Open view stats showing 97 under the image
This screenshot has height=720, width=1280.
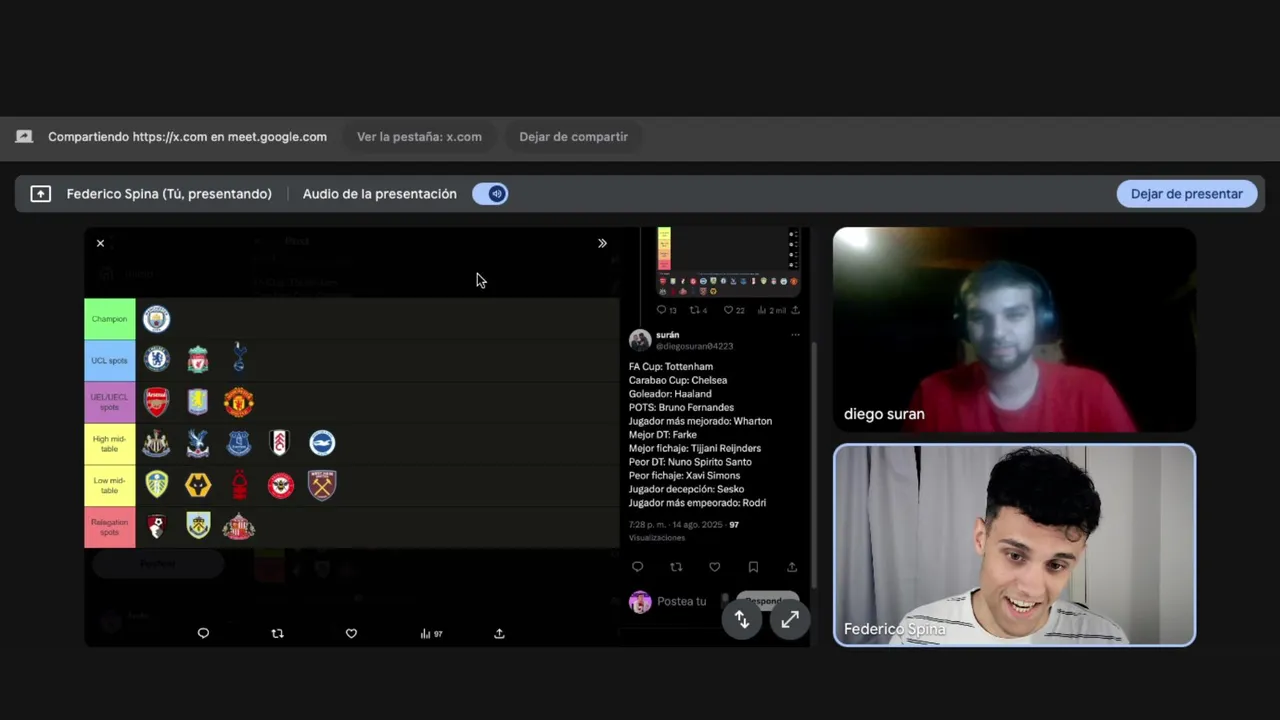(431, 633)
